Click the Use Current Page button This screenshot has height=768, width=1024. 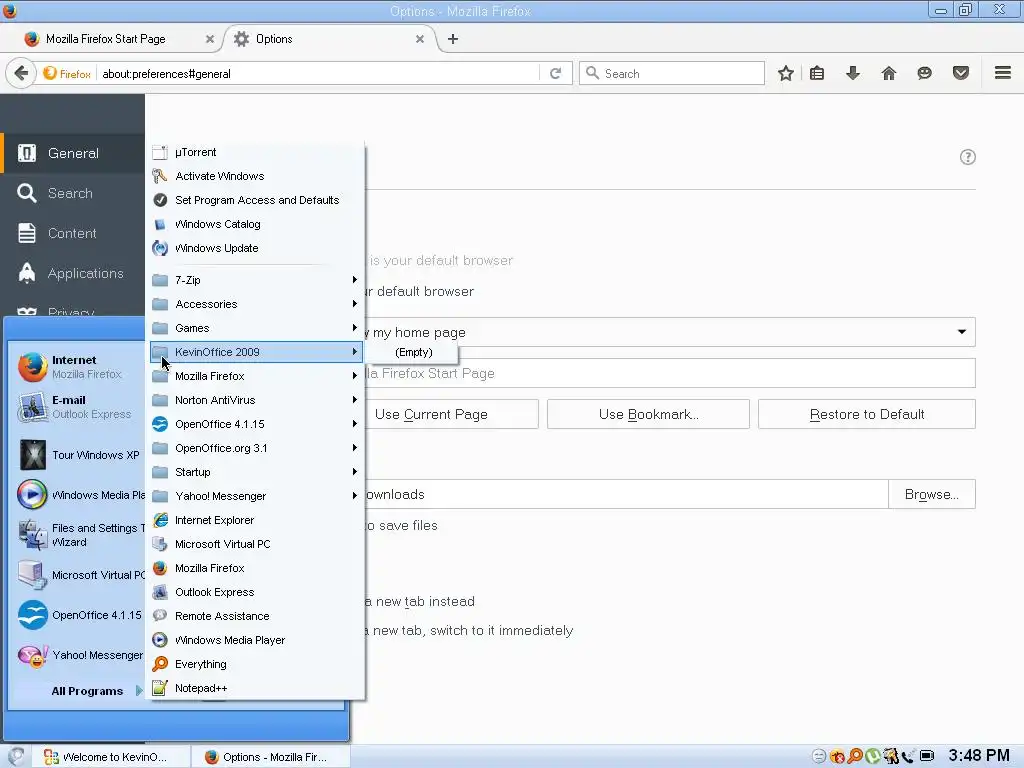pyautogui.click(x=451, y=414)
